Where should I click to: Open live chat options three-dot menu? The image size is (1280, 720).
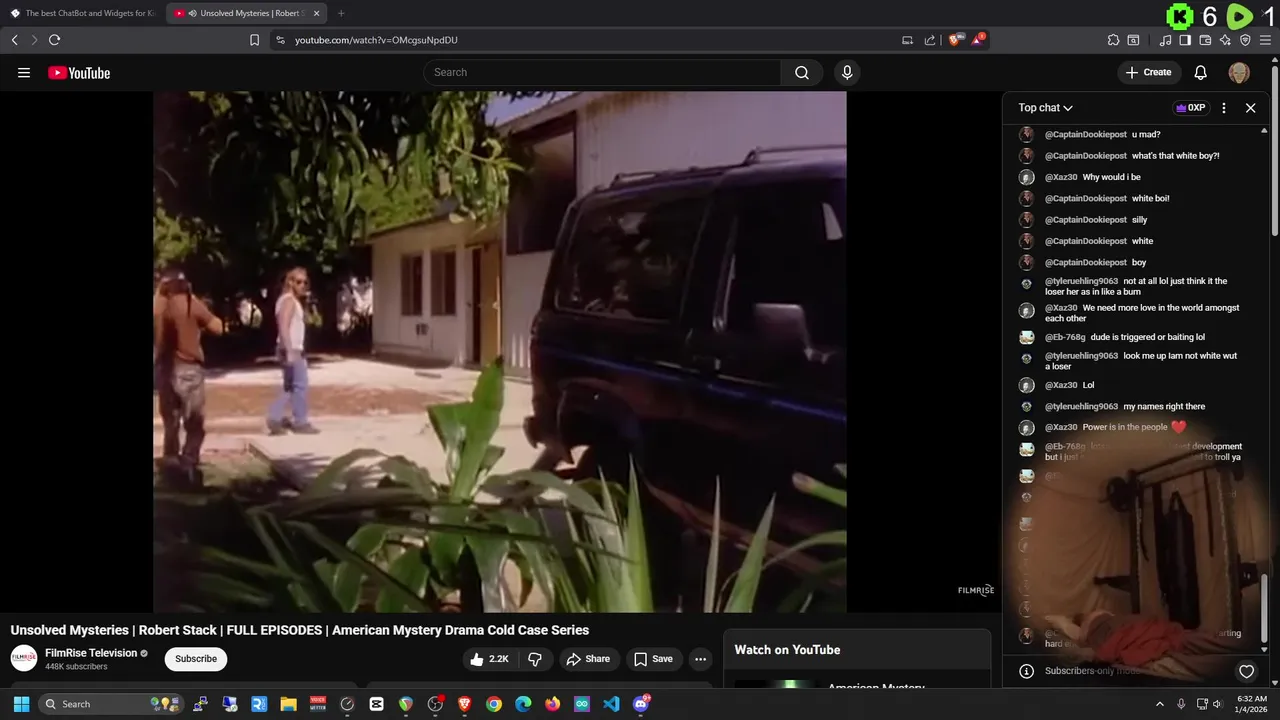tap(1224, 108)
